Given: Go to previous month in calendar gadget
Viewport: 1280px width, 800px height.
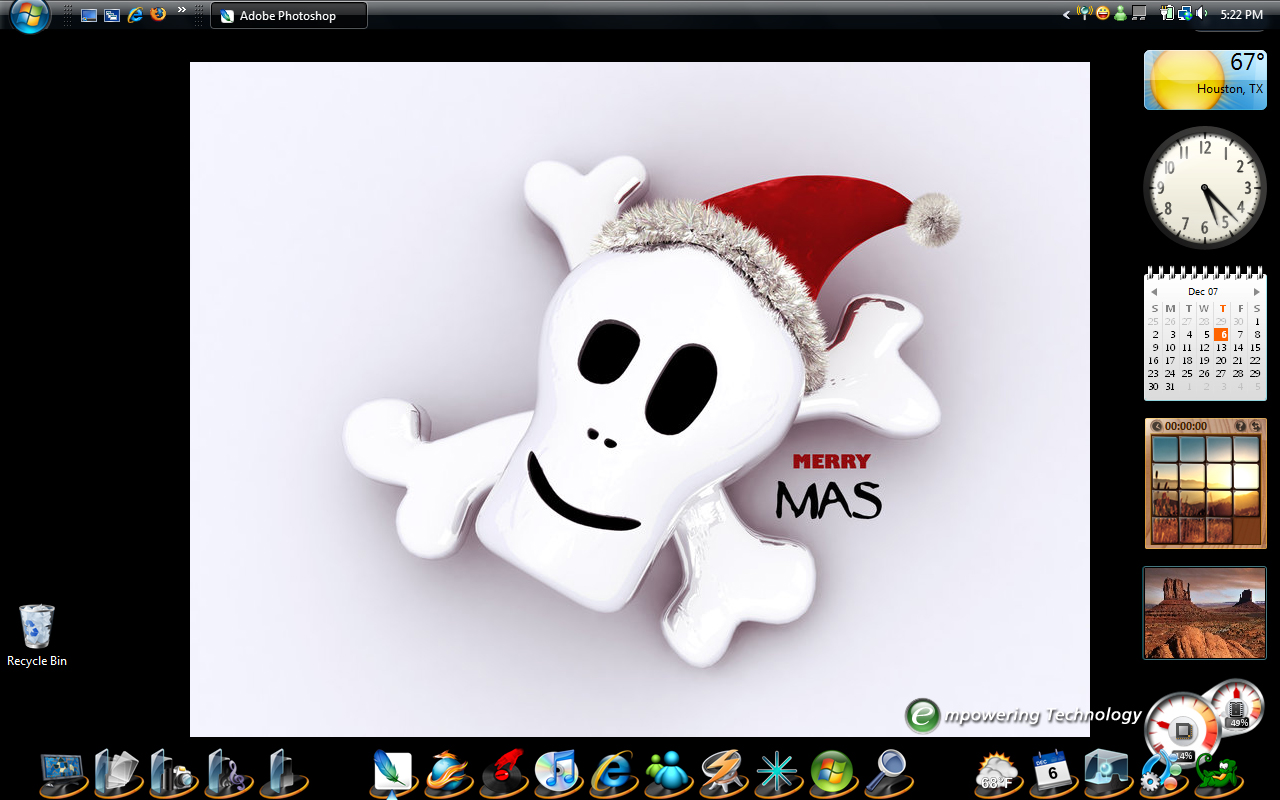Looking at the screenshot, I should (x=1154, y=292).
